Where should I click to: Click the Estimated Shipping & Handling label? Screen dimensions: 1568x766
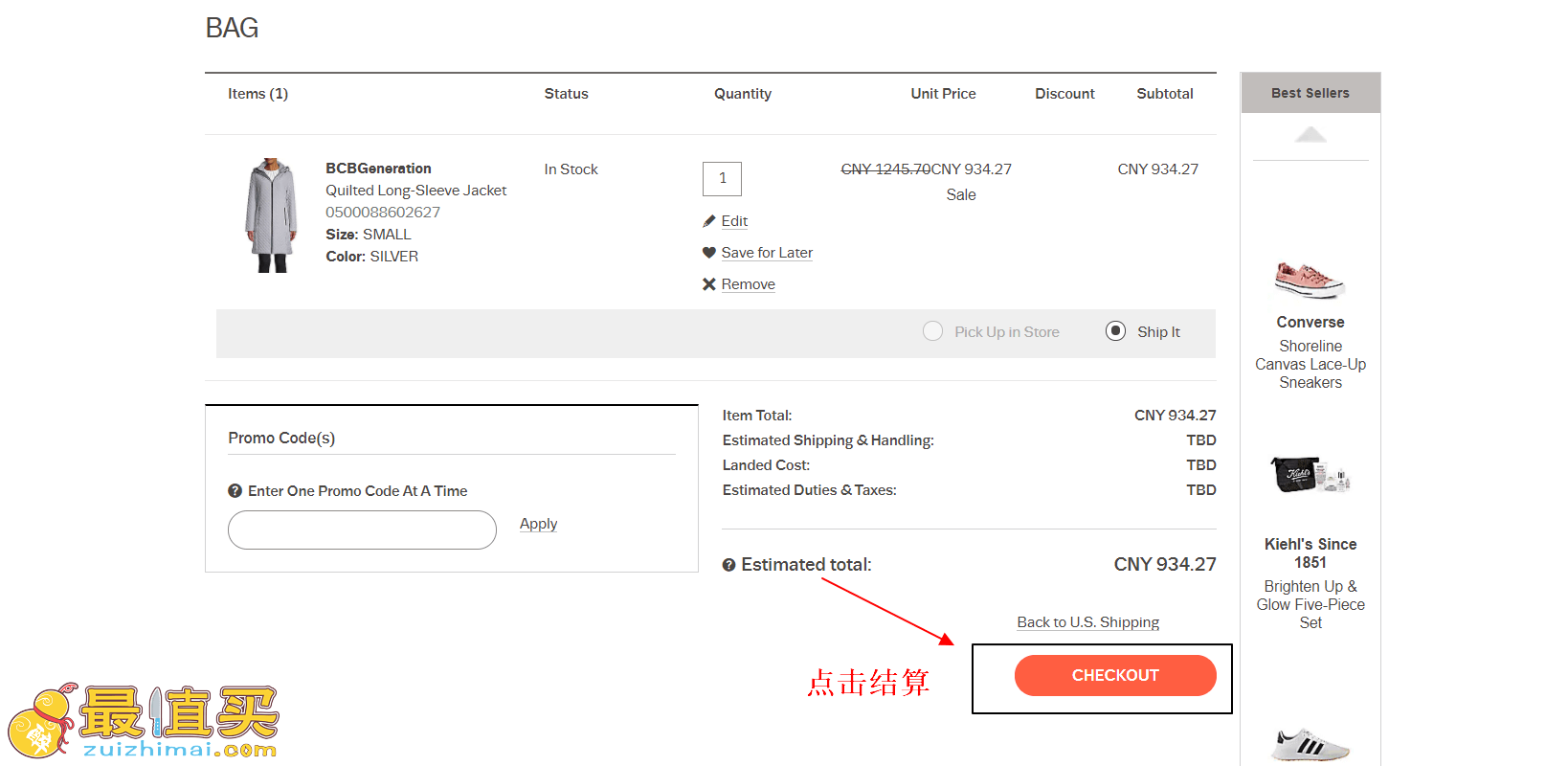tap(828, 440)
